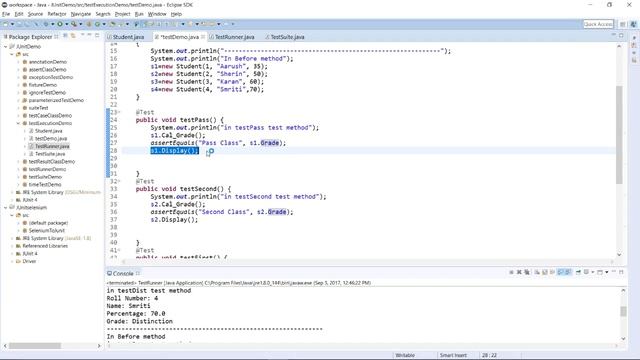This screenshot has width=640, height=360.
Task: Click Remove All Terminated Launches icon
Action: pos(527,272)
